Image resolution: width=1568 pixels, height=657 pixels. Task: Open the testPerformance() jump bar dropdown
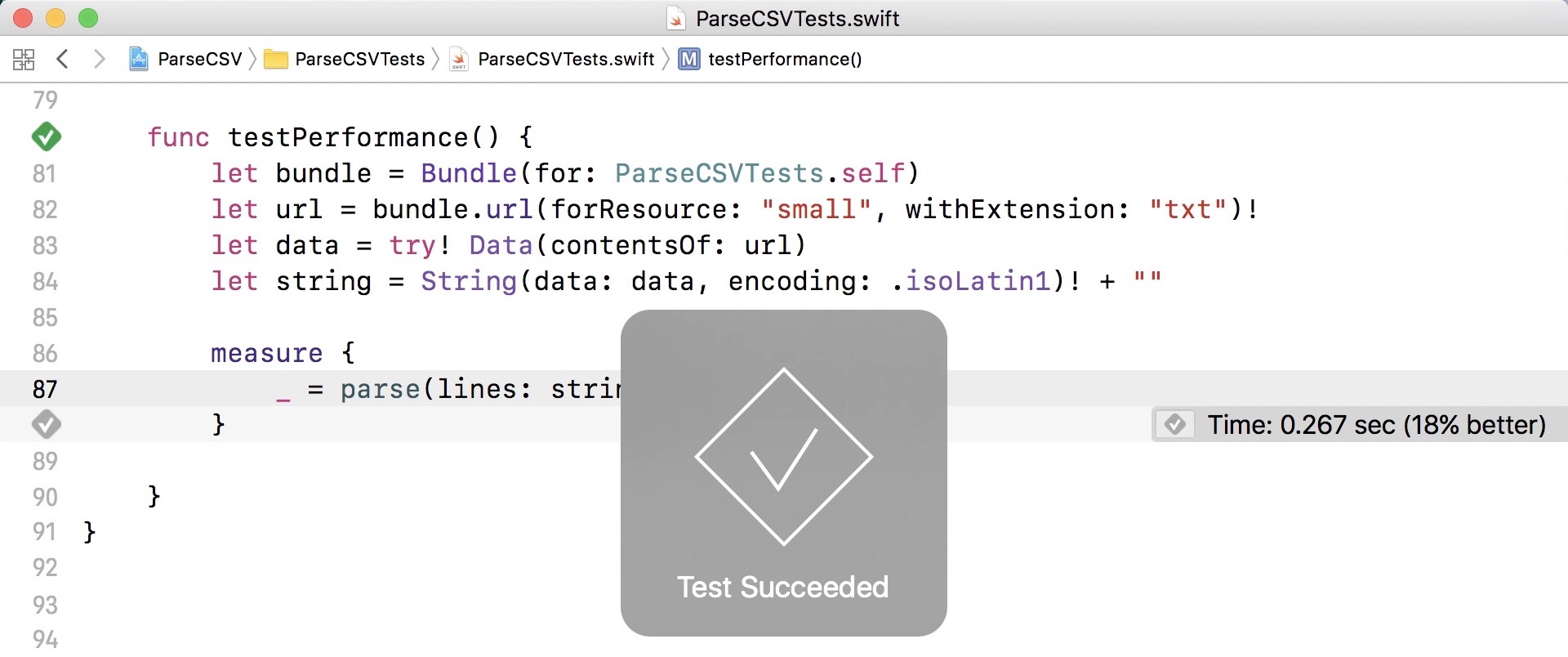tap(786, 59)
